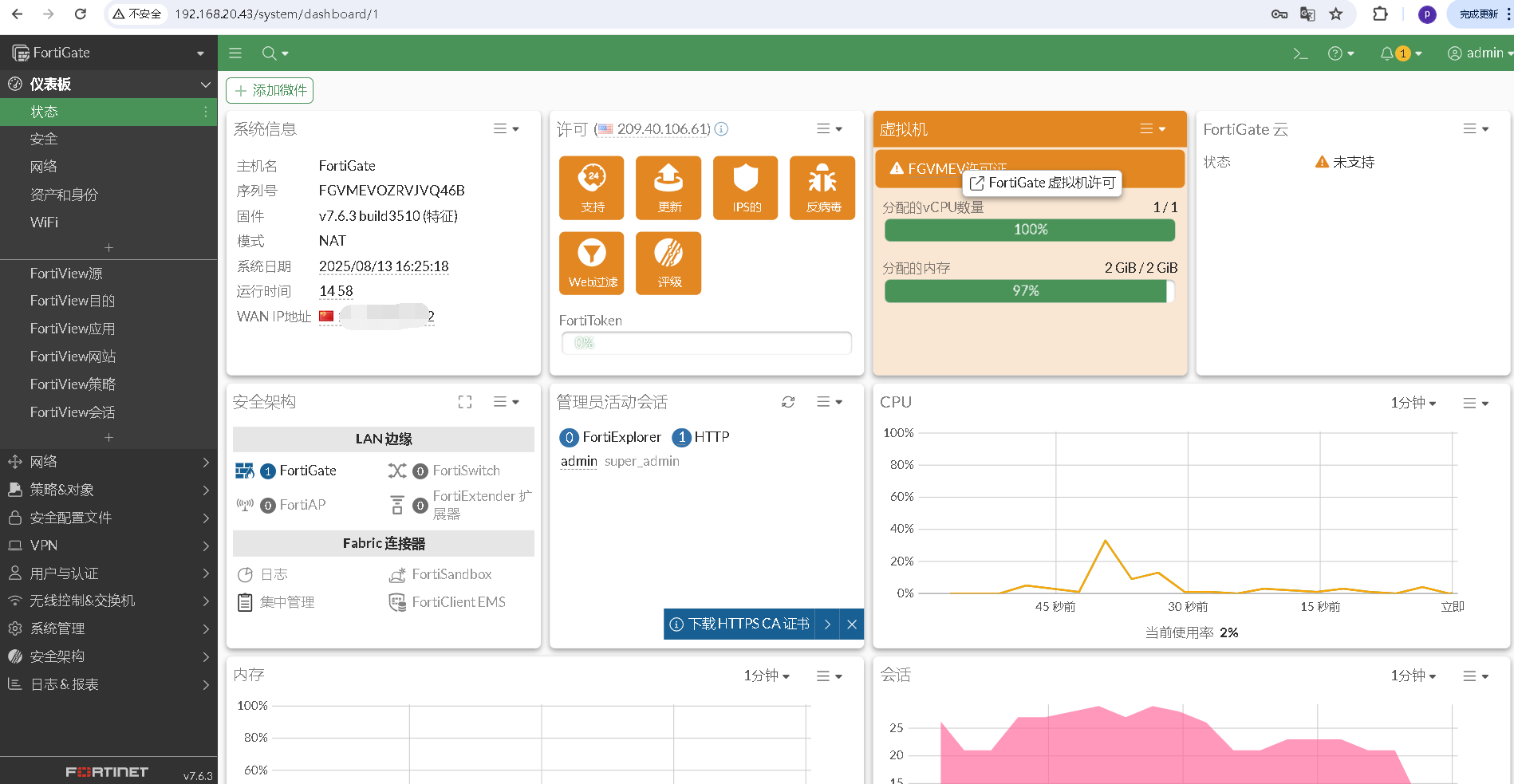Select the Assets & Identities (资产和身份) dashboard
This screenshot has width=1514, height=784.
[108, 195]
